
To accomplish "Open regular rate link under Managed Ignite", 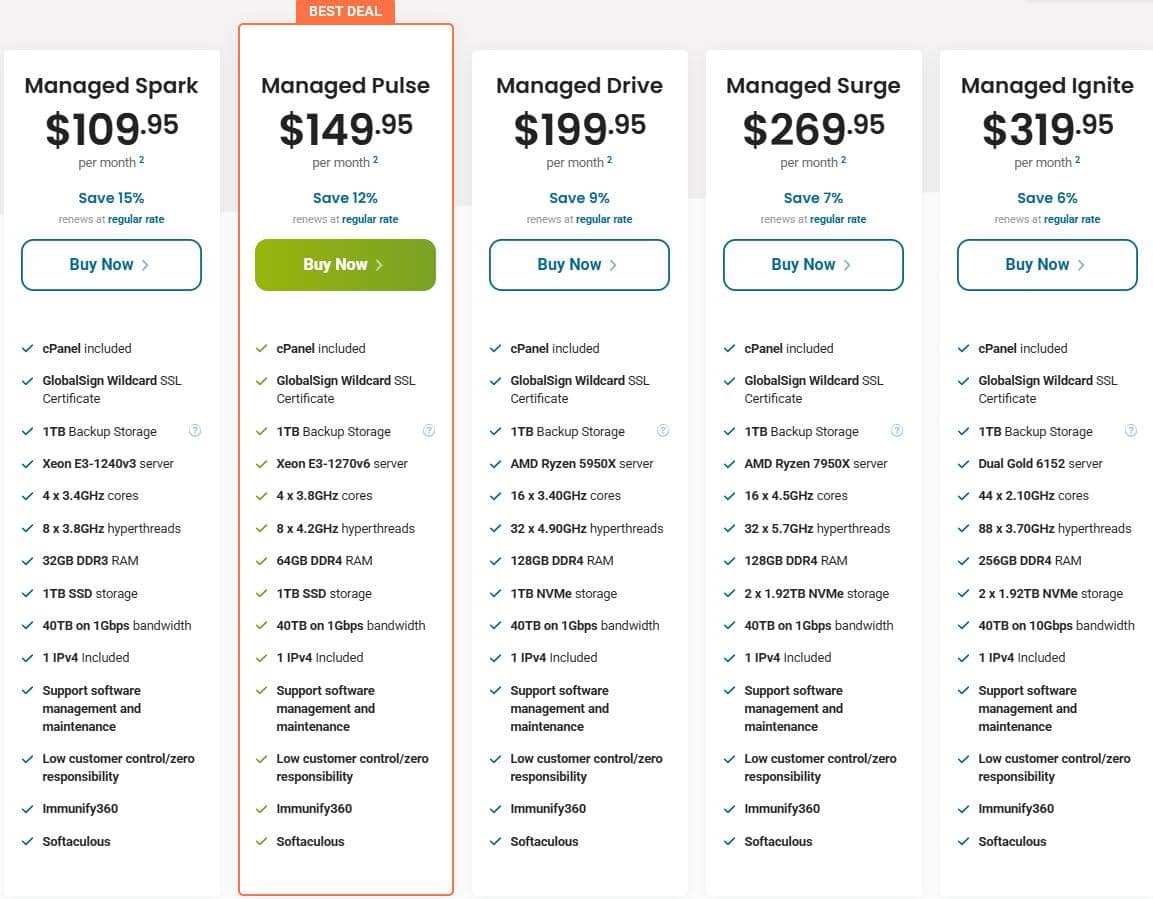I will click(1072, 219).
